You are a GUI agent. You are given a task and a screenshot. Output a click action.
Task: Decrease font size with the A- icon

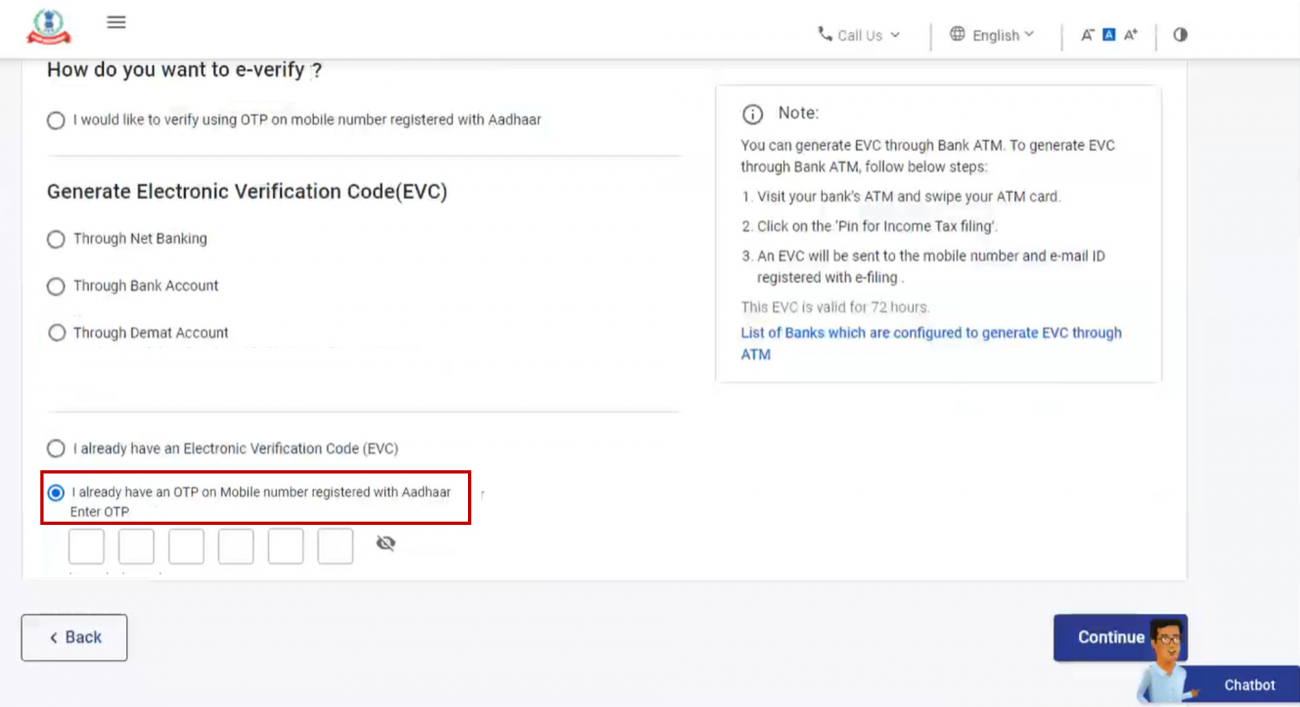click(1086, 33)
